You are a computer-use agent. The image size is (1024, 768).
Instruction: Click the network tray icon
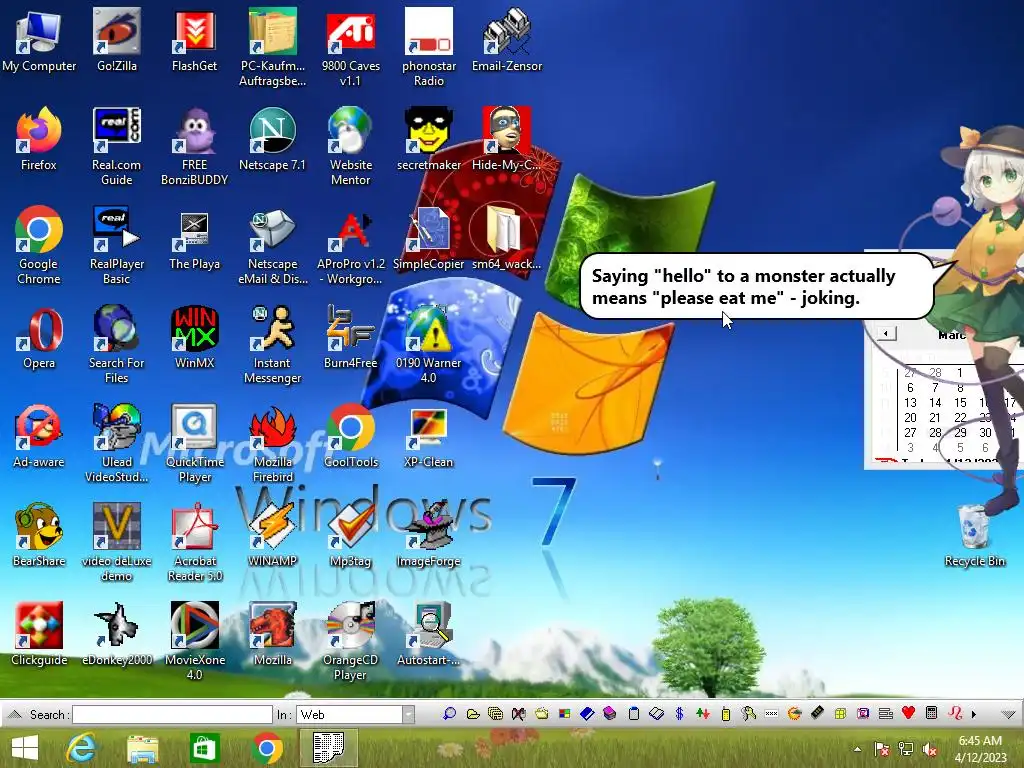coord(906,749)
